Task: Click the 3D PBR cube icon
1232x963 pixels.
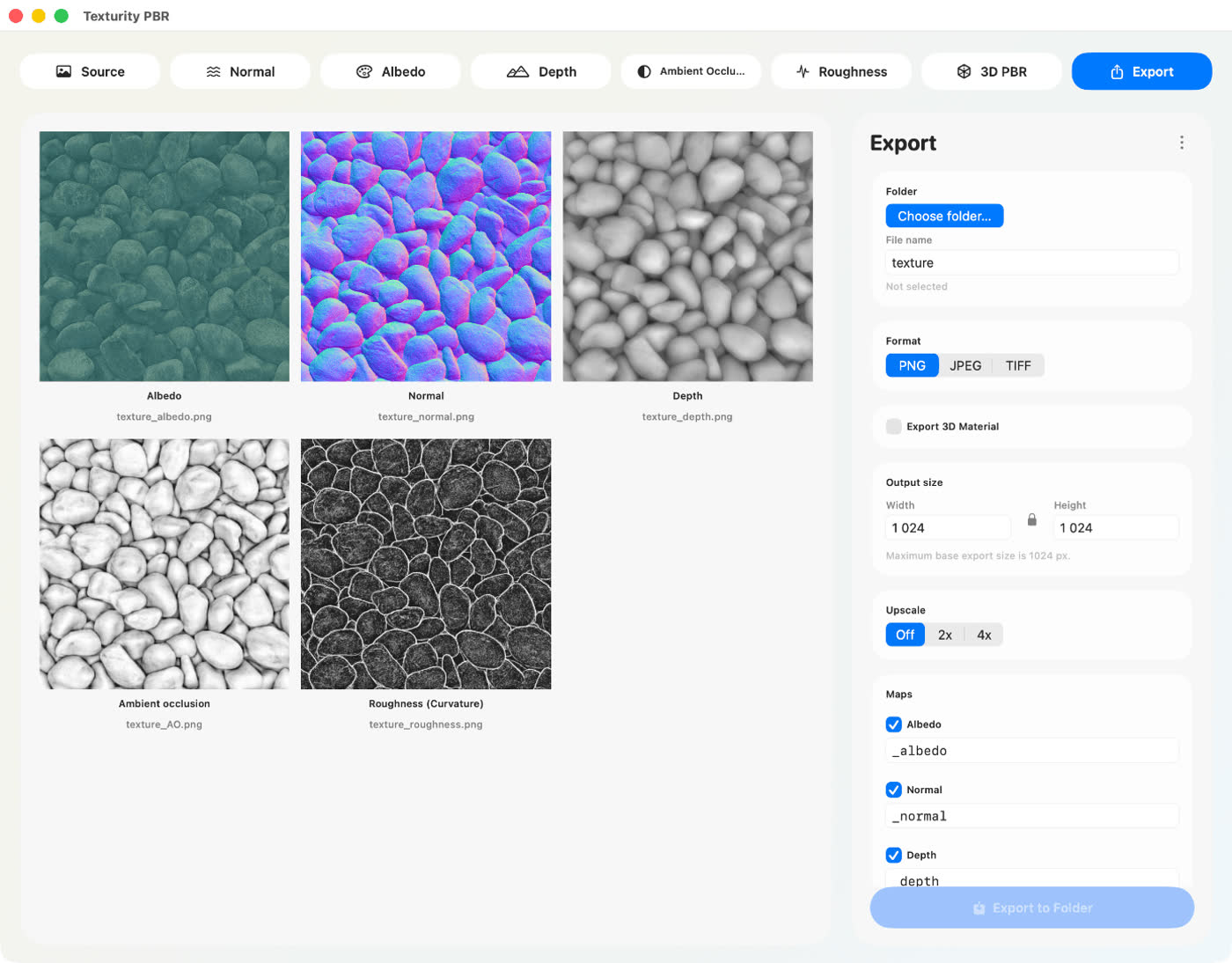Action: (x=964, y=71)
